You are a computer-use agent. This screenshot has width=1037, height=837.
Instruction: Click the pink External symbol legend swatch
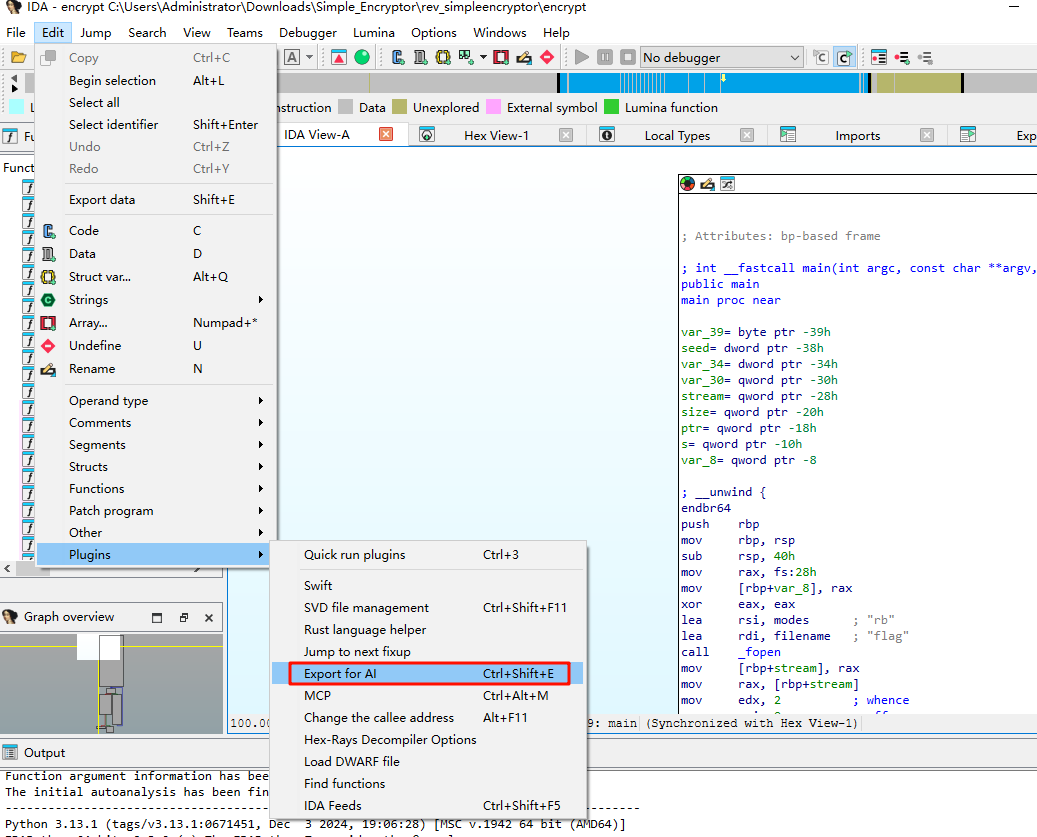[x=493, y=108]
